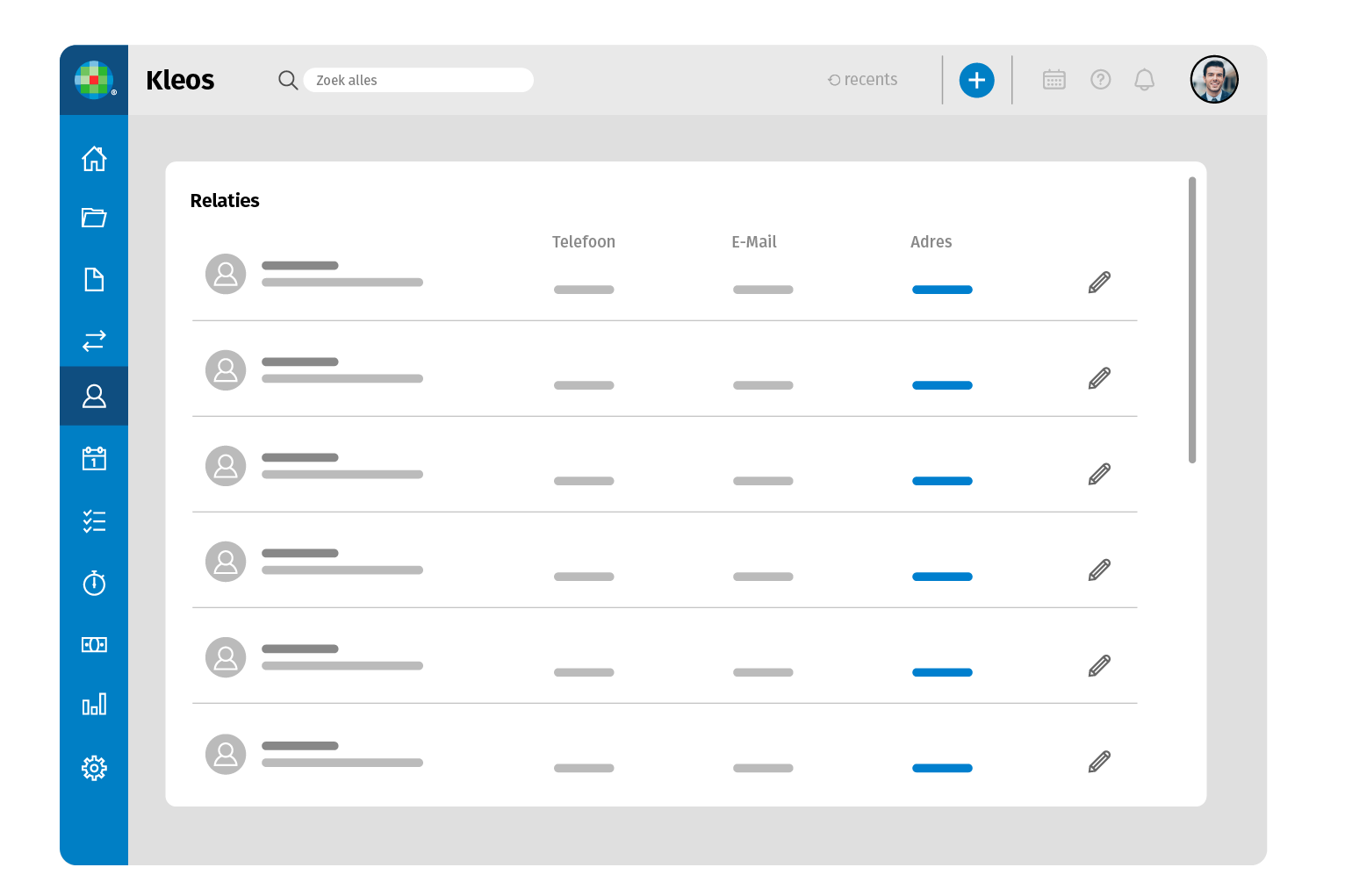
Task: Open the settings gear in sidebar
Action: click(x=94, y=768)
